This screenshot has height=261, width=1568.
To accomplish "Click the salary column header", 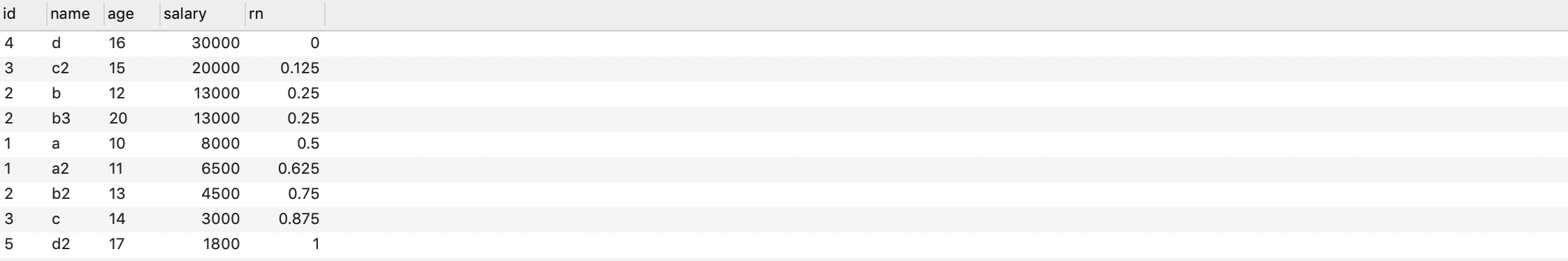I will [x=203, y=14].
